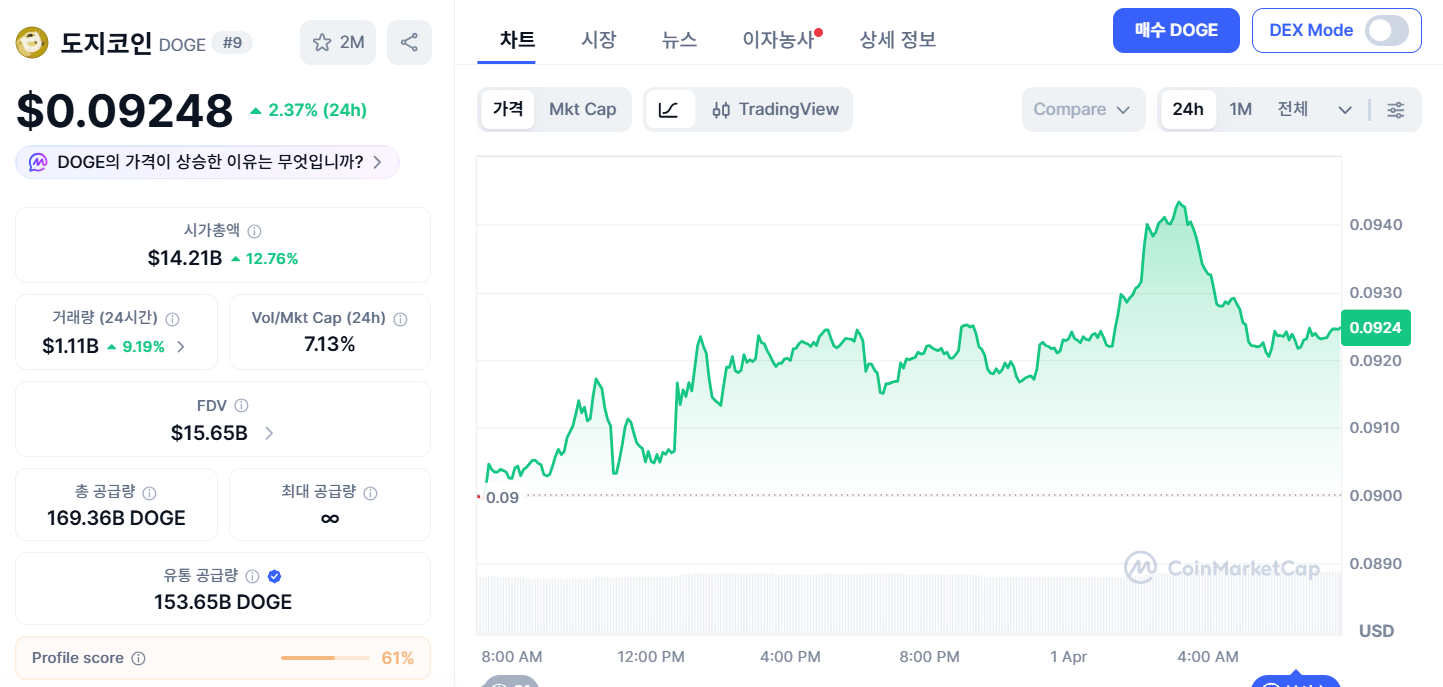Image resolution: width=1443 pixels, height=687 pixels.
Task: Click the 매수 DOGE button
Action: click(1176, 30)
